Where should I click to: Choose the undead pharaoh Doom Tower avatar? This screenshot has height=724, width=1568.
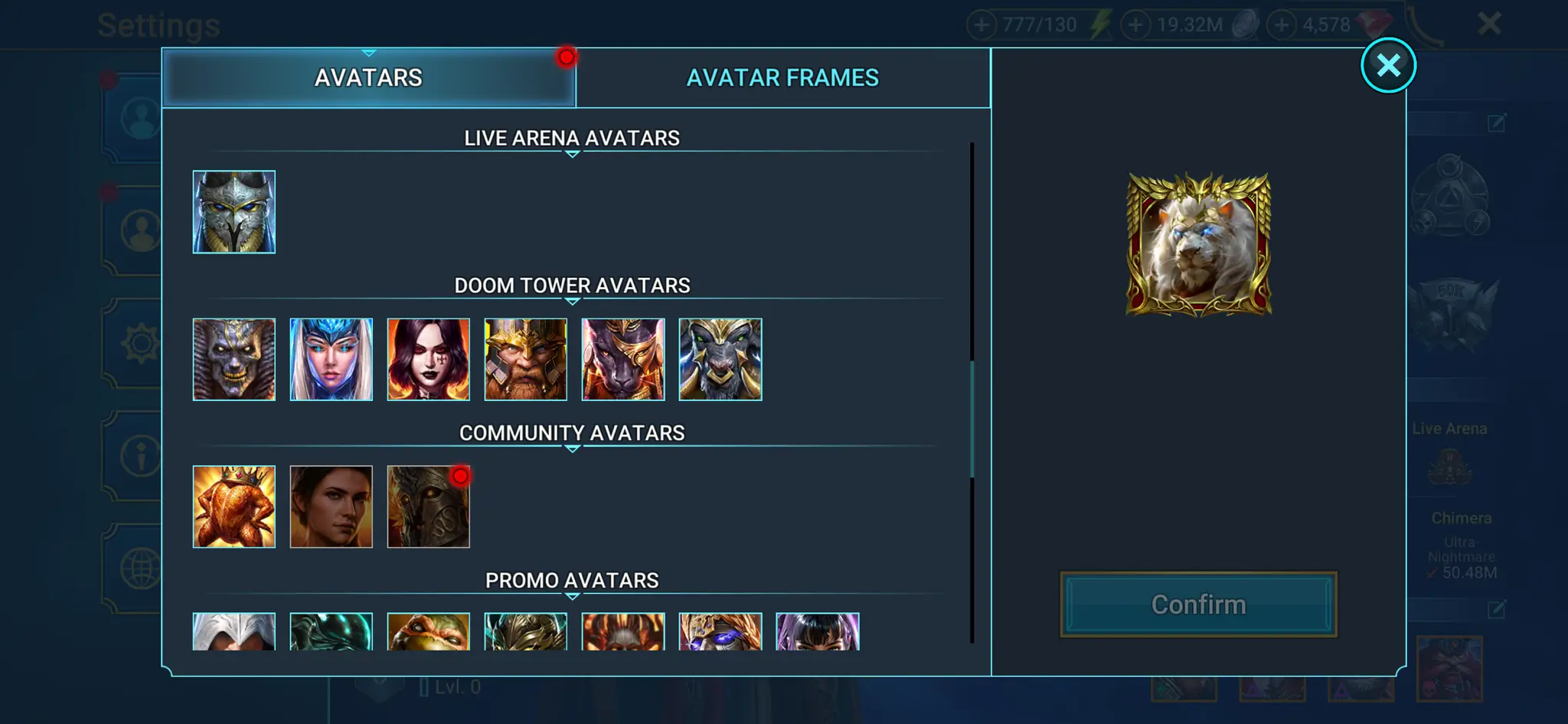point(234,360)
